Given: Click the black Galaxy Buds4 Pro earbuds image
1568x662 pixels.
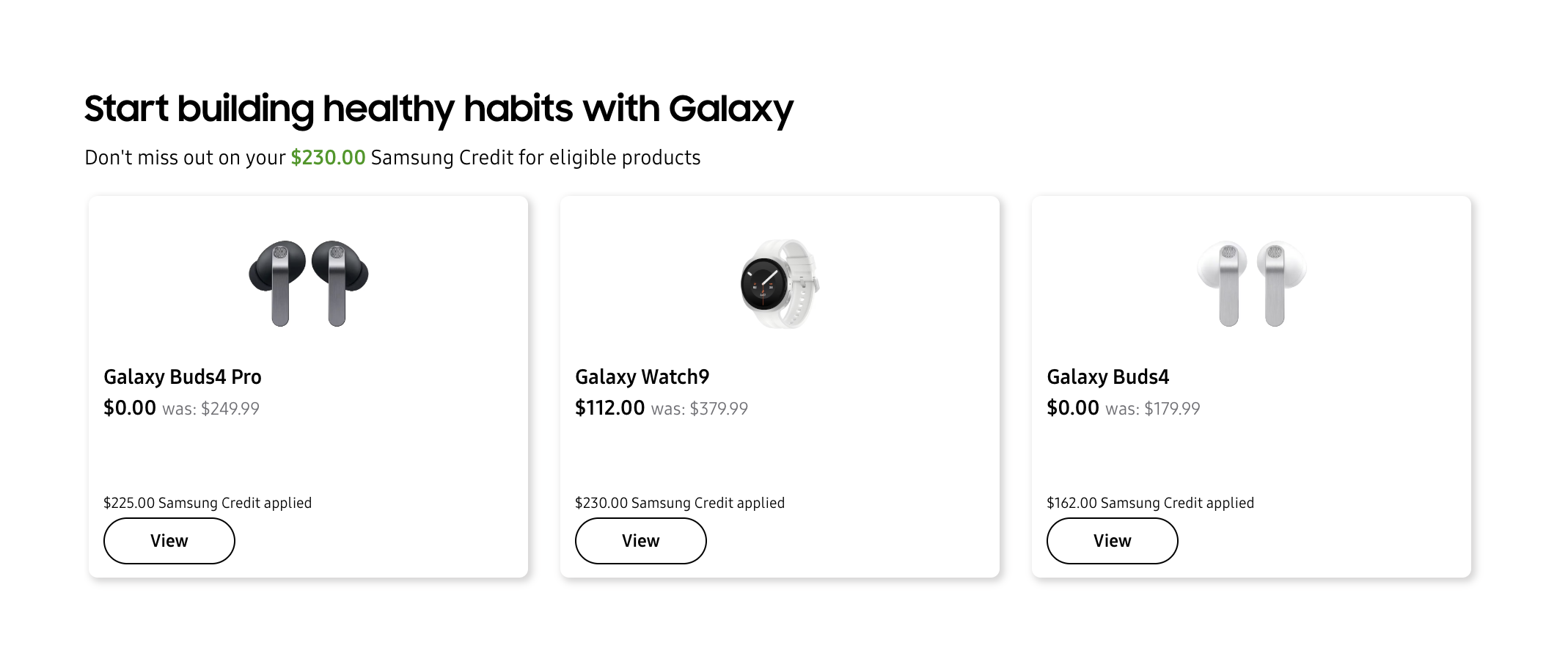Looking at the screenshot, I should (309, 283).
